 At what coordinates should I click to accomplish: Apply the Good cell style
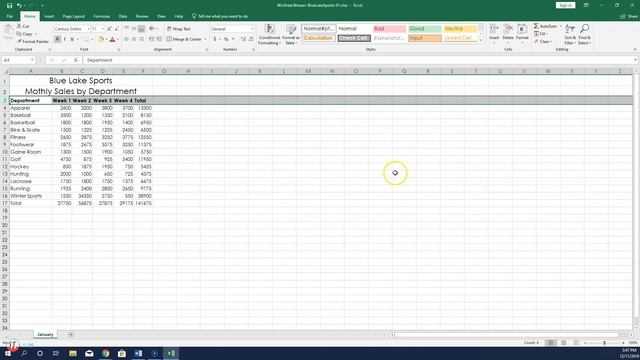[x=424, y=29]
